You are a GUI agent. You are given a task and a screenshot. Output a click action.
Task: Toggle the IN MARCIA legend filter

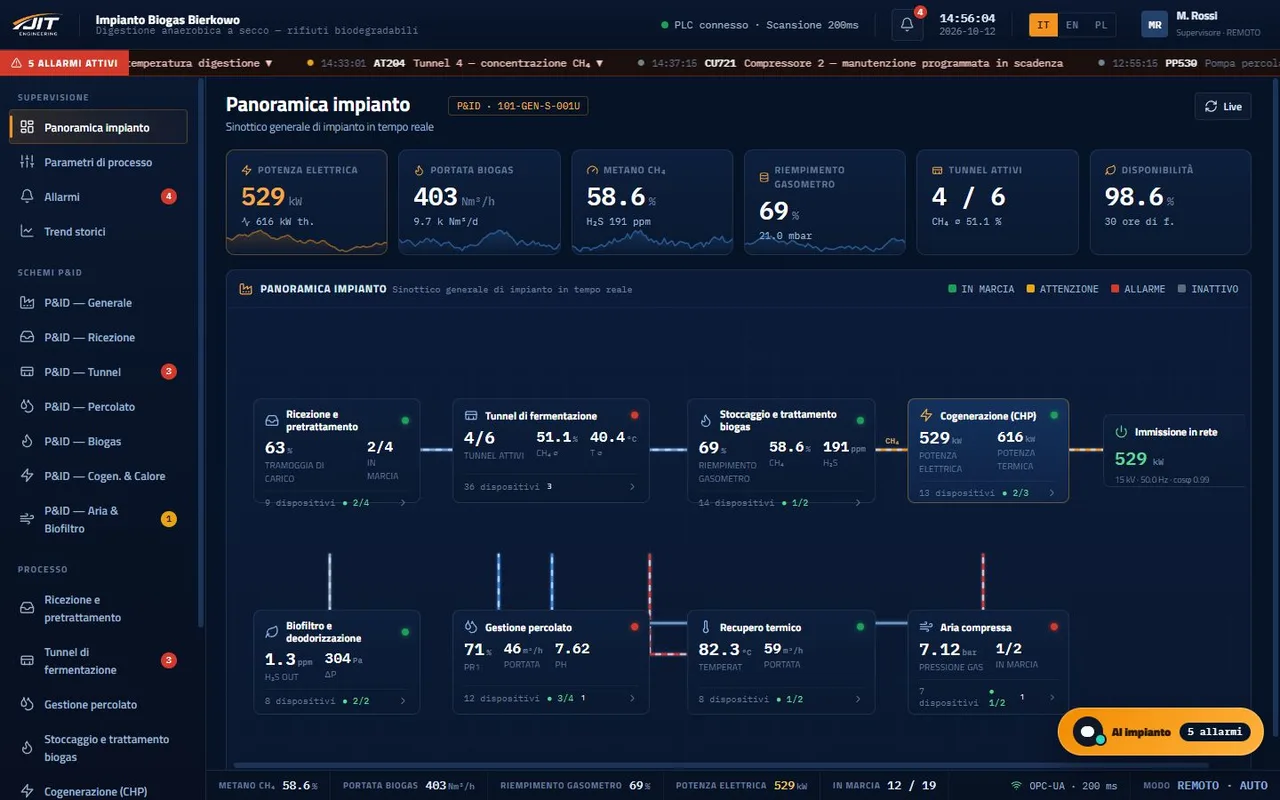(981, 289)
